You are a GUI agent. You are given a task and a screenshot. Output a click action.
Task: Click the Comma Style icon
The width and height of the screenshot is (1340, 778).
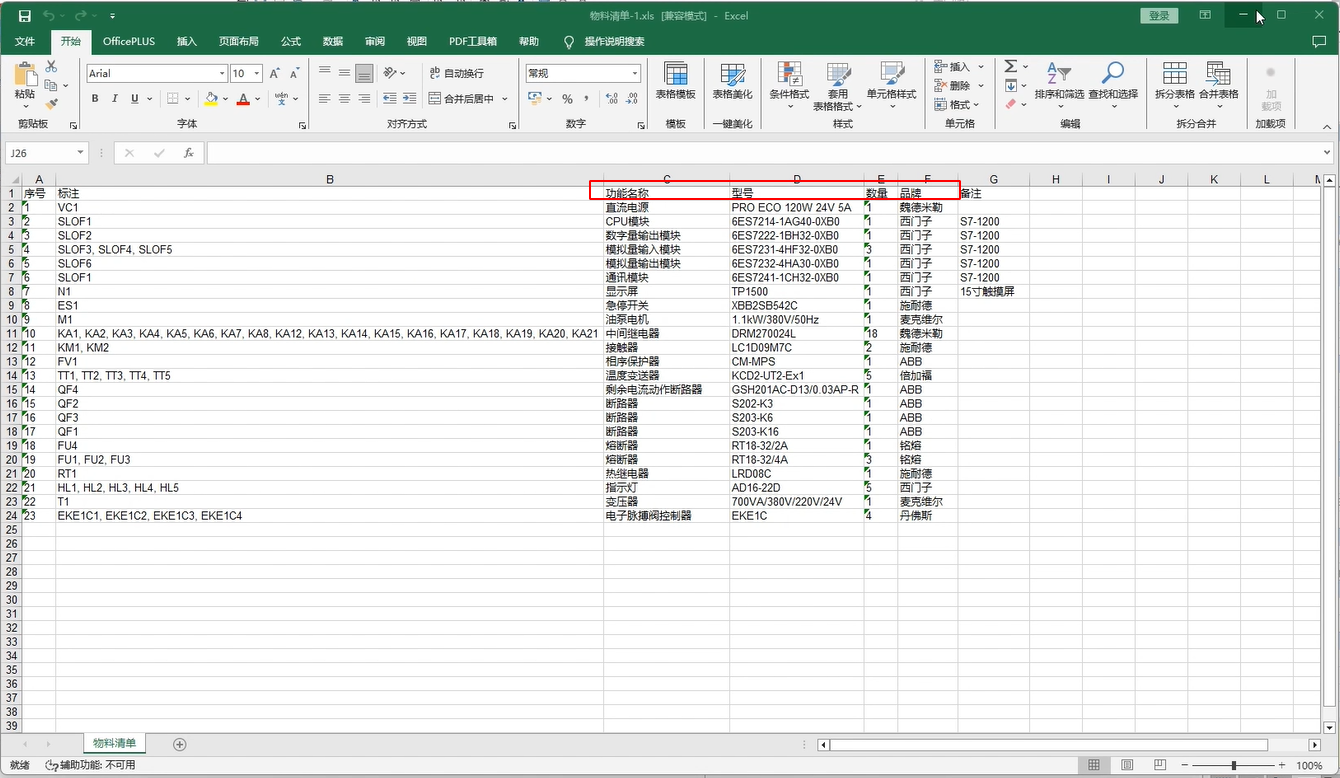pyautogui.click(x=585, y=98)
